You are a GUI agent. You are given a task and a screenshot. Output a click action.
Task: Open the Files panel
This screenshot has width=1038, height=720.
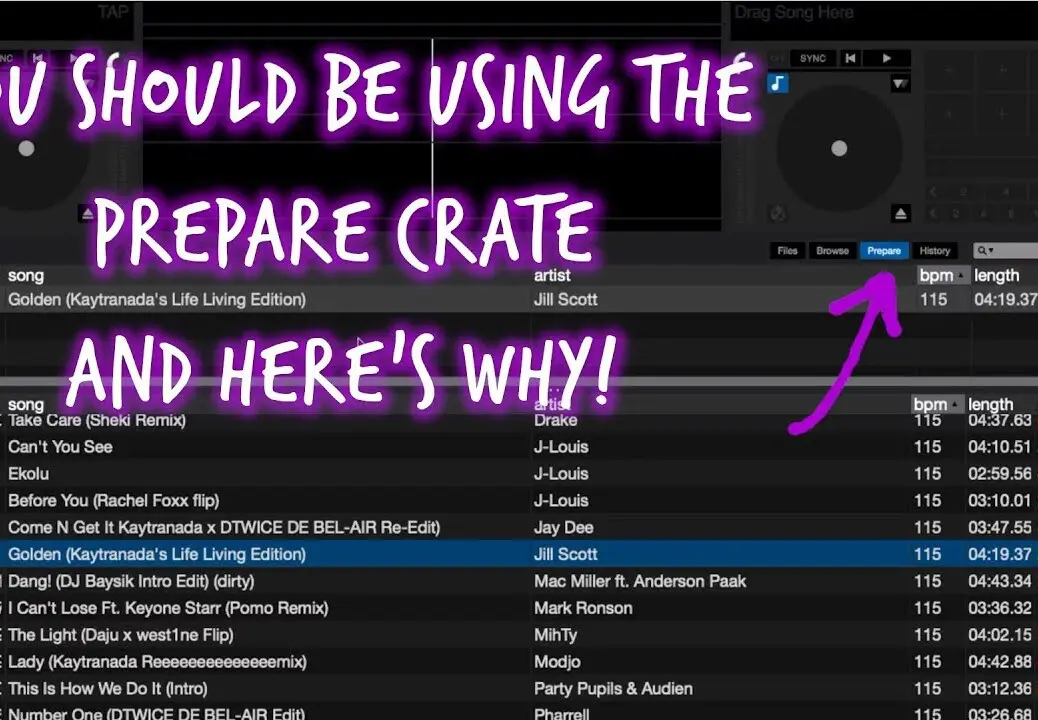click(x=787, y=251)
